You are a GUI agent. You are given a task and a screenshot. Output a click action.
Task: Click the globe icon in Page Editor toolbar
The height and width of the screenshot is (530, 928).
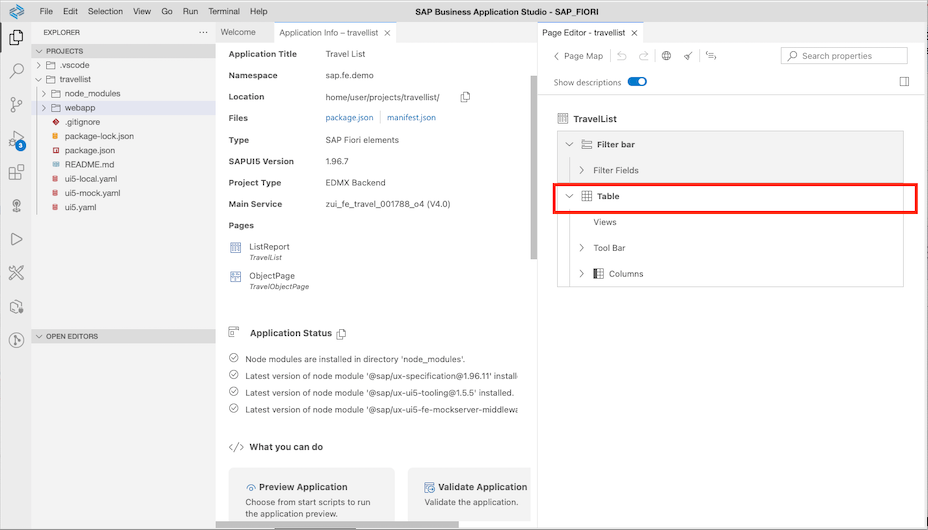666,56
